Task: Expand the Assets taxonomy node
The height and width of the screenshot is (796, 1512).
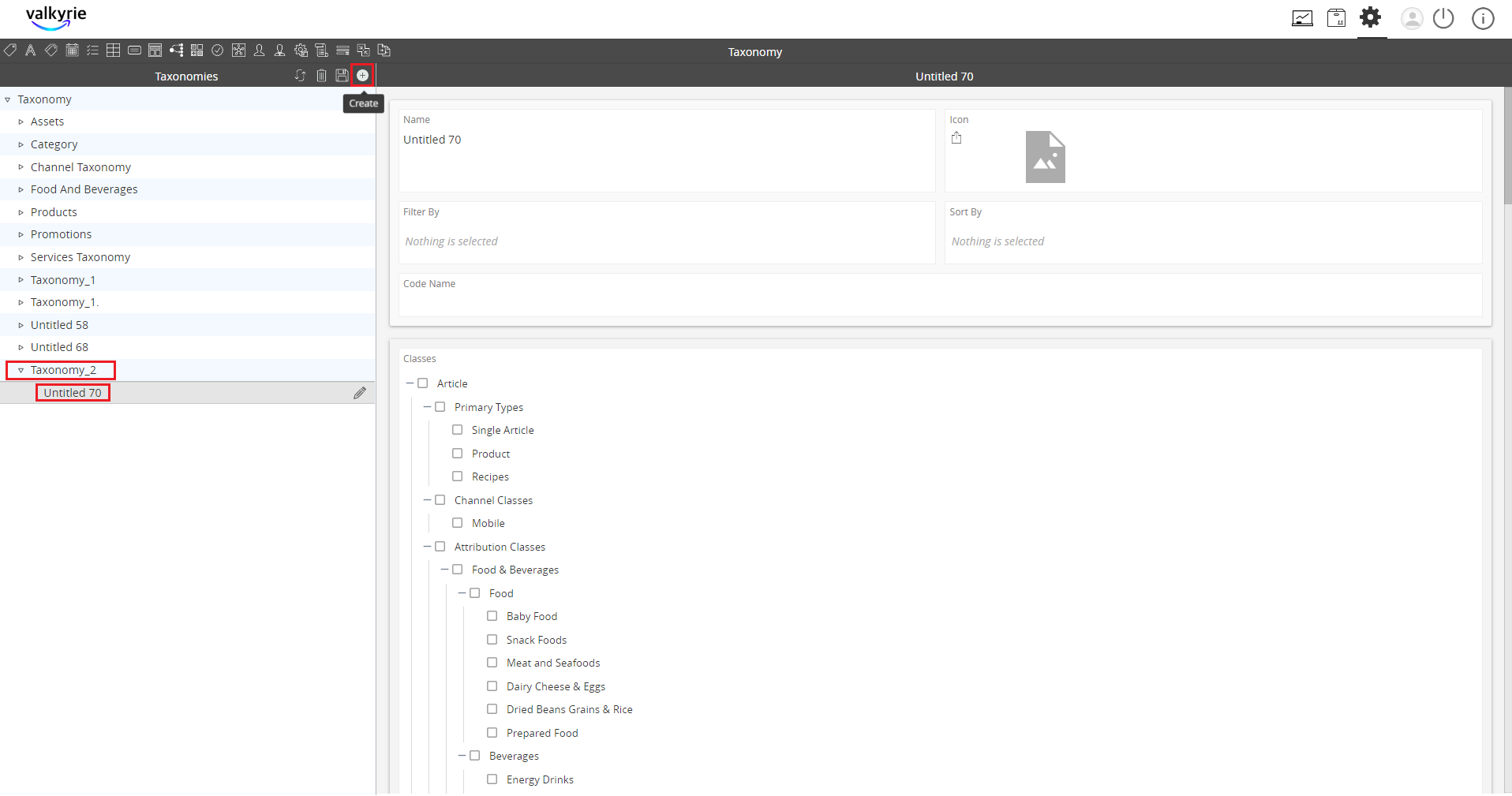Action: [x=21, y=122]
